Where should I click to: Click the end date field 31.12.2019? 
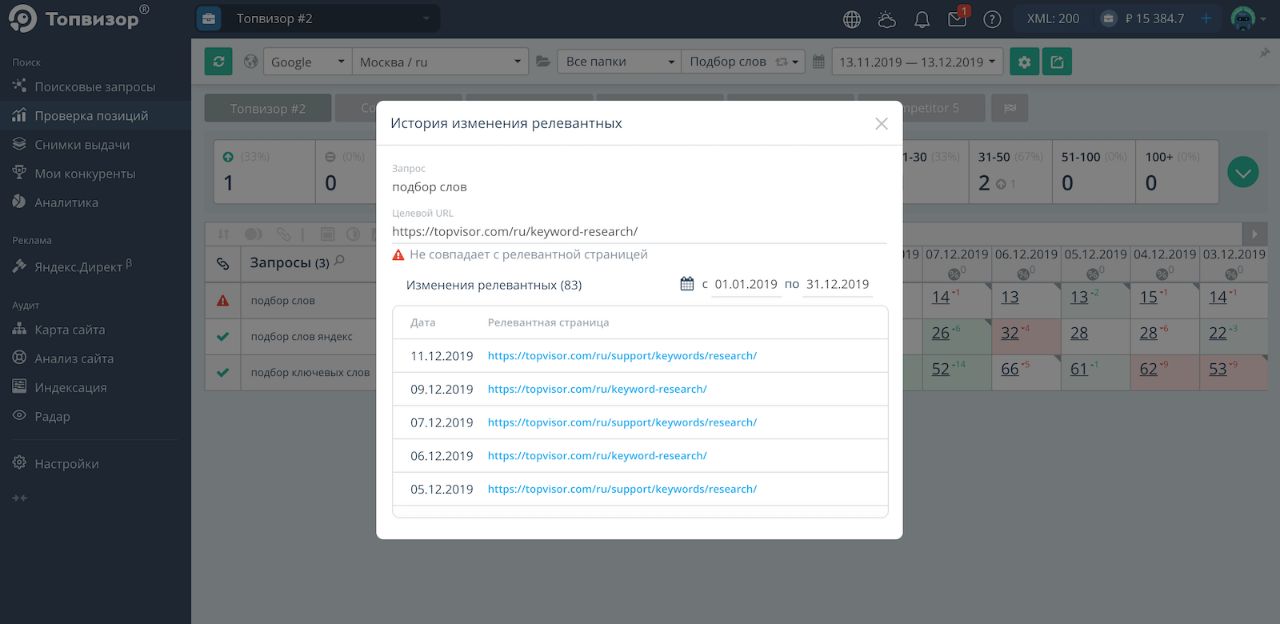[x=838, y=284]
